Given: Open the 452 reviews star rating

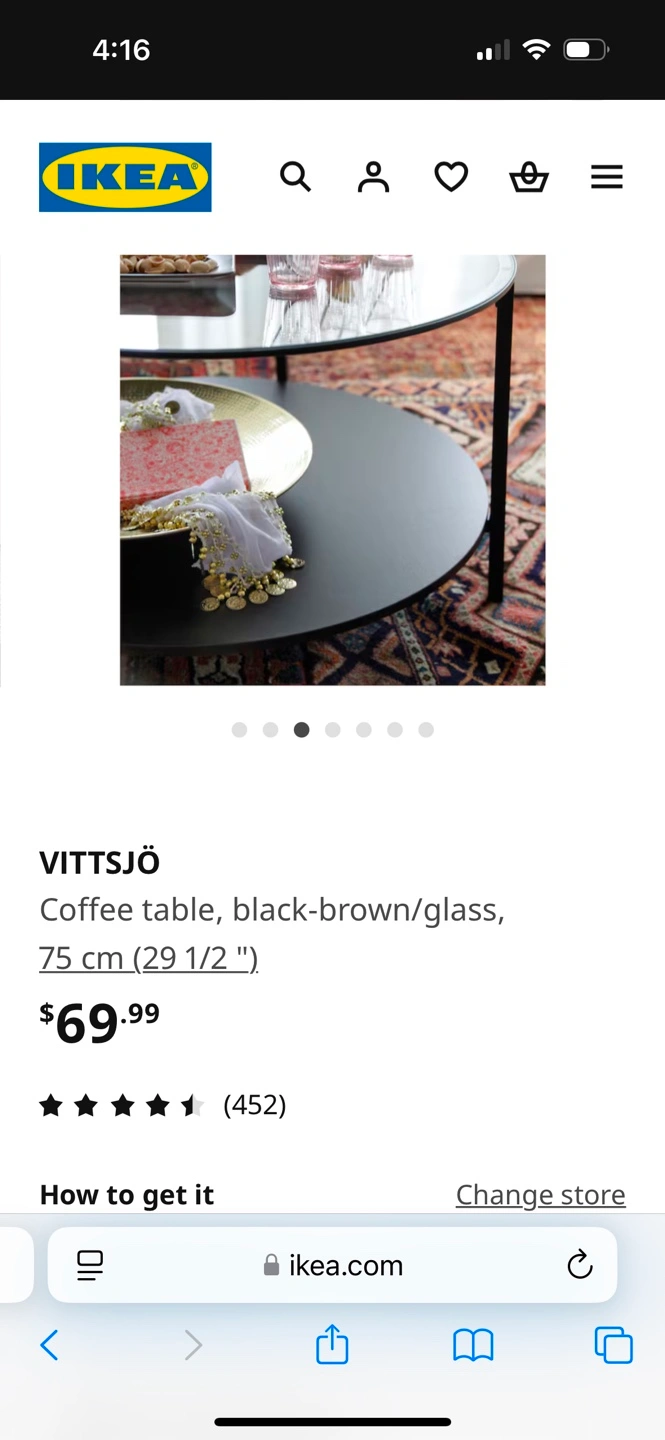Looking at the screenshot, I should pos(163,1105).
